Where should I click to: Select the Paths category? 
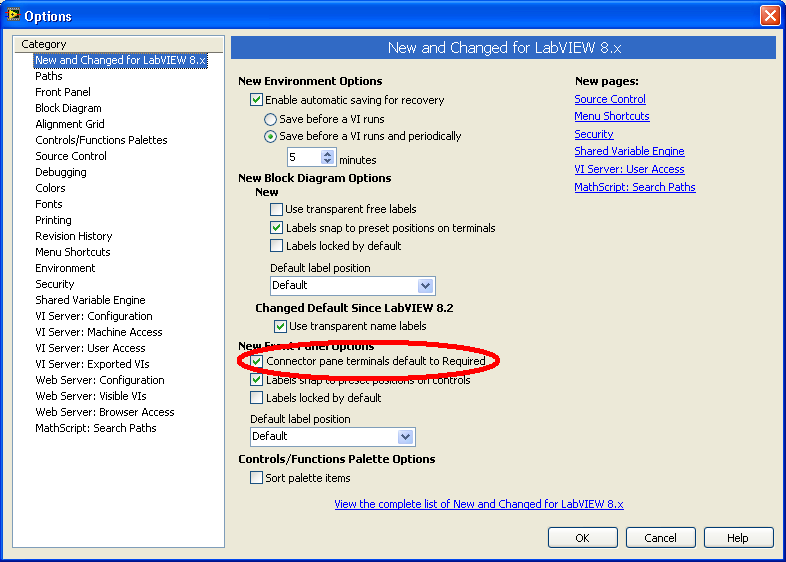[x=49, y=76]
